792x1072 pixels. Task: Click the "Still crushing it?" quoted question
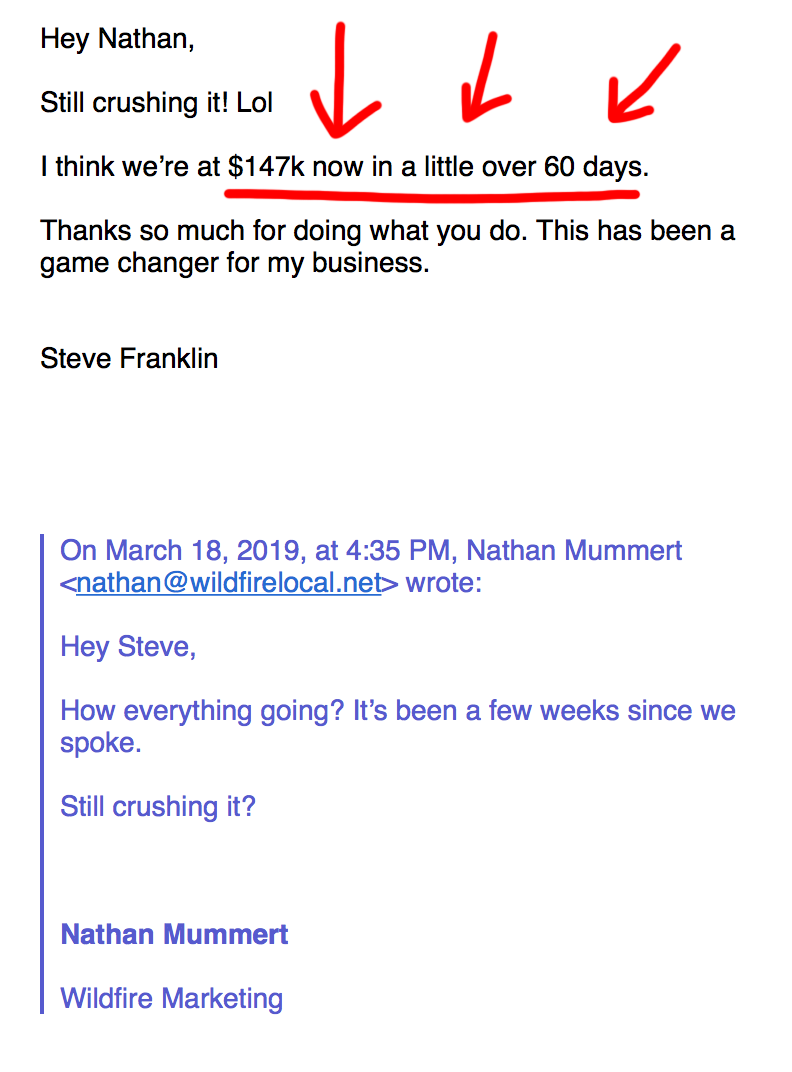click(158, 807)
